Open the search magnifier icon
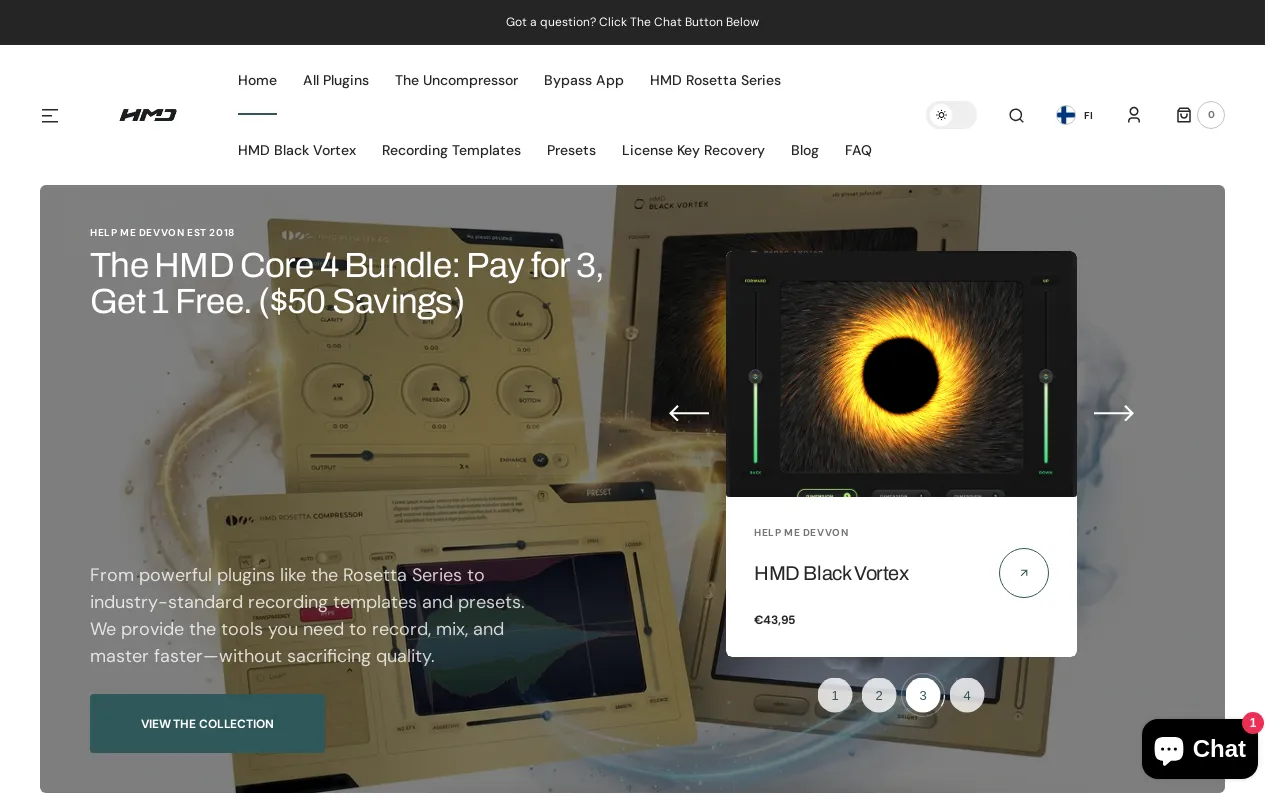The image size is (1280, 800). pos(1016,116)
